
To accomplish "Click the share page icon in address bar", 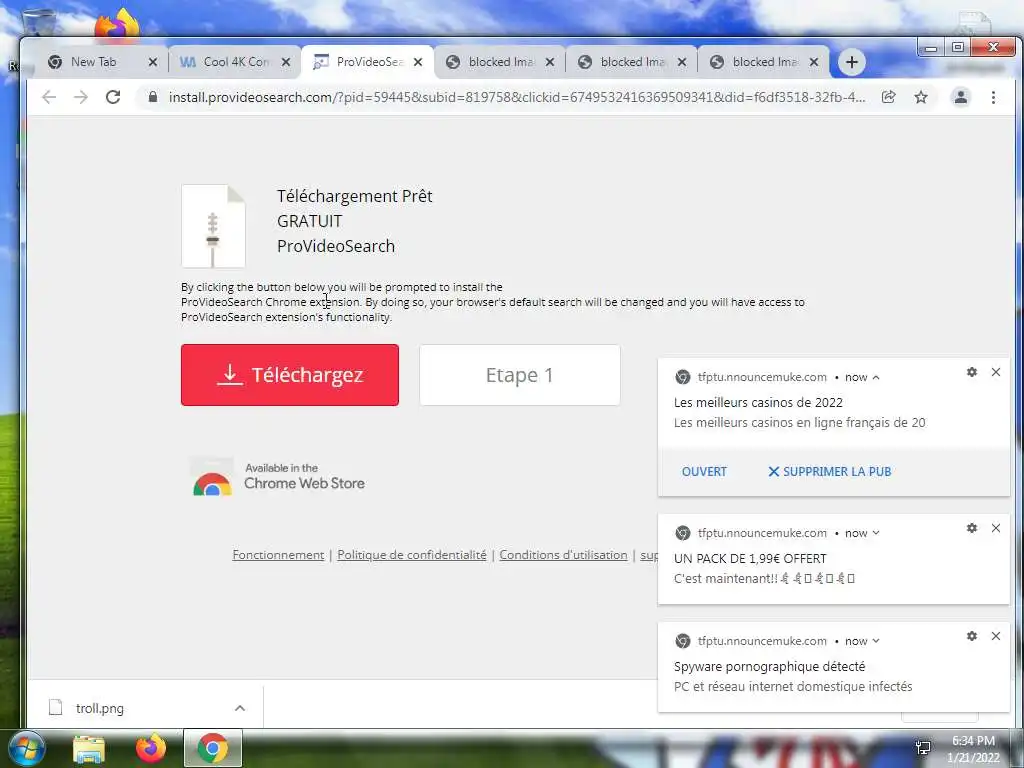I will click(888, 97).
